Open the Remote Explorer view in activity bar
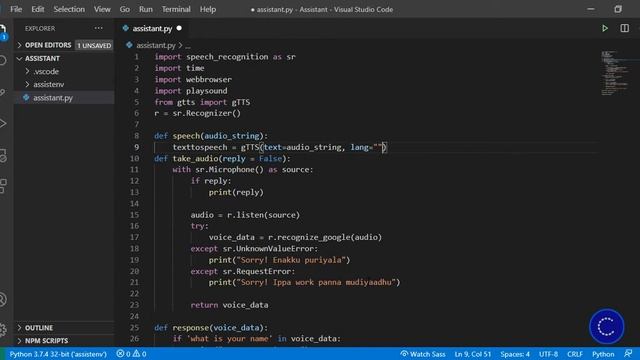This screenshot has width=640, height=360. point(3,155)
